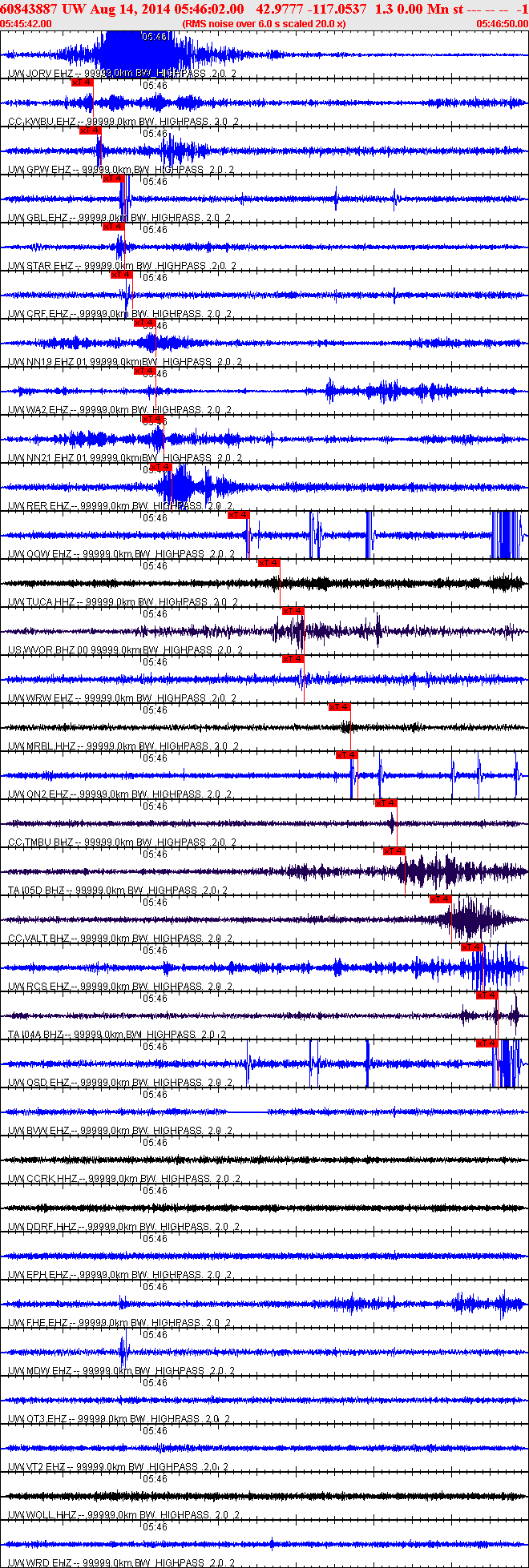
Task: Select the pick marker on the CC VALT trace
Action: [x=441, y=899]
